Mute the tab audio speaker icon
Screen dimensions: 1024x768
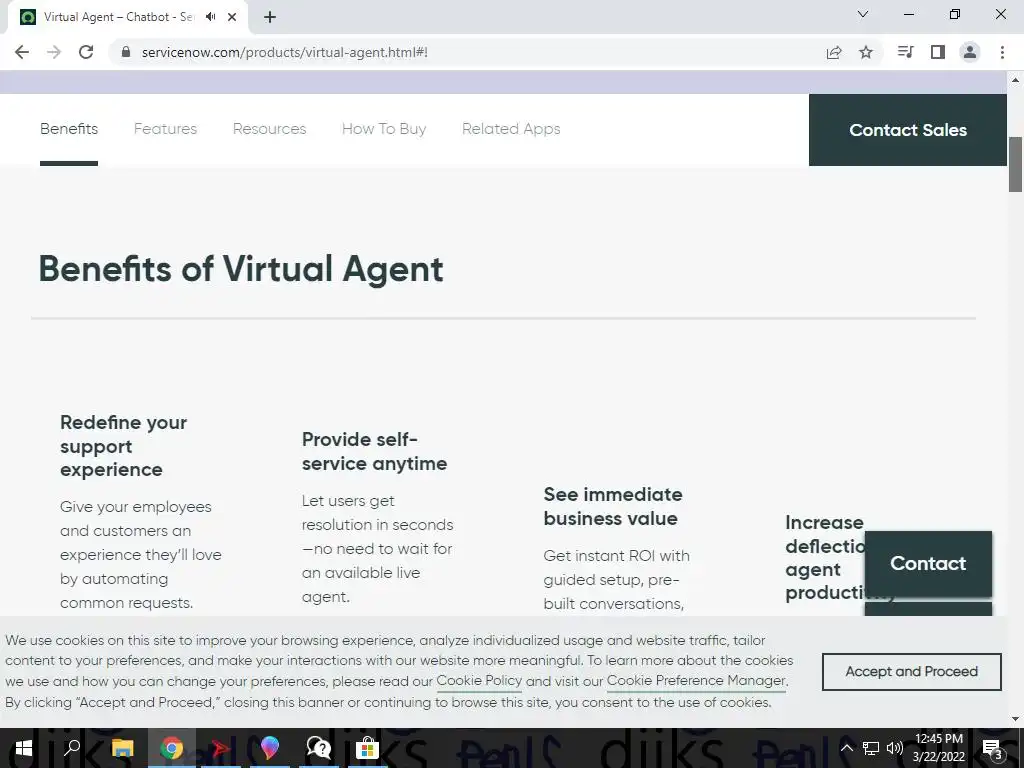coord(210,17)
